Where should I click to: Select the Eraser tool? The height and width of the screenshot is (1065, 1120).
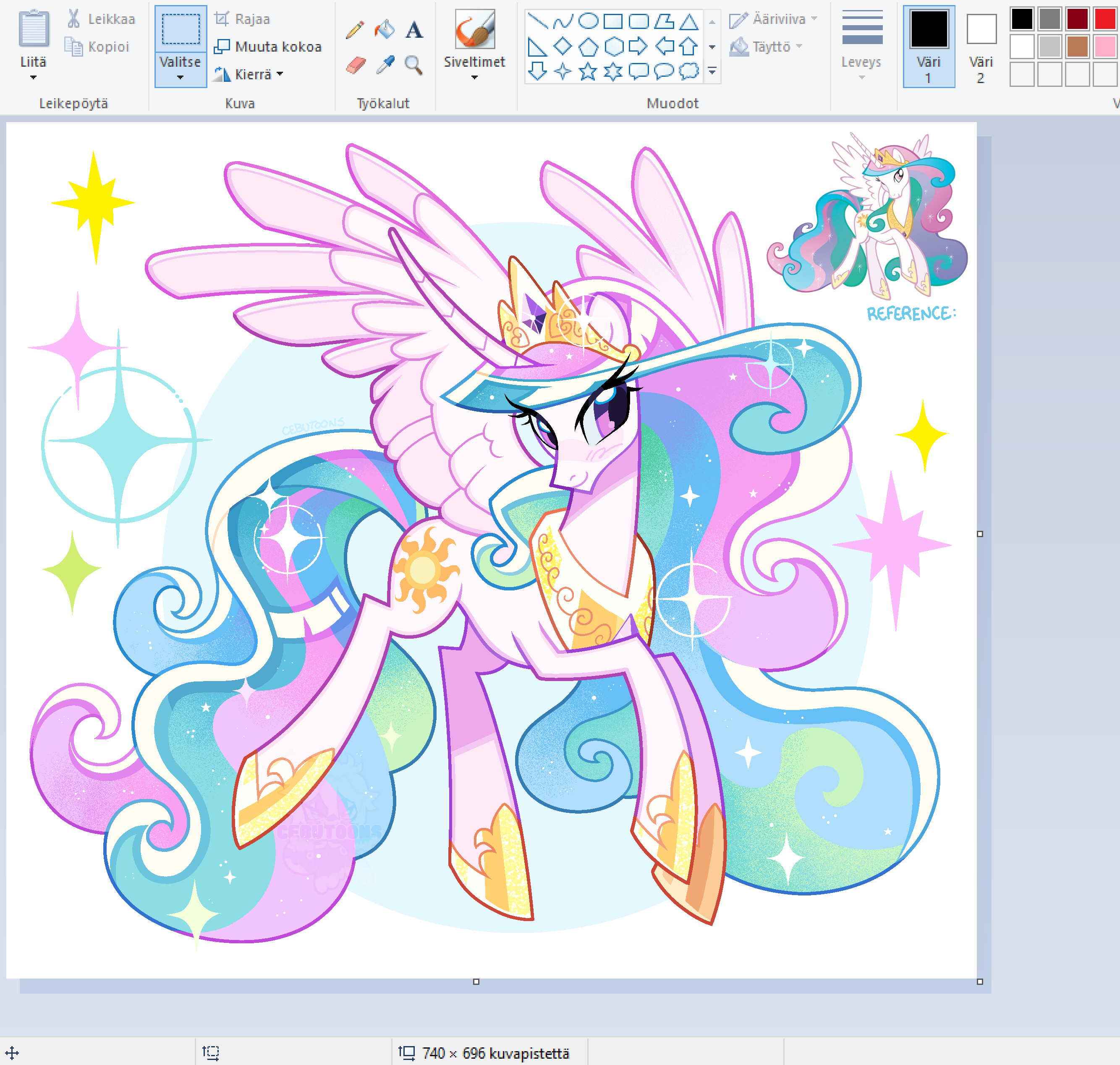(x=356, y=65)
